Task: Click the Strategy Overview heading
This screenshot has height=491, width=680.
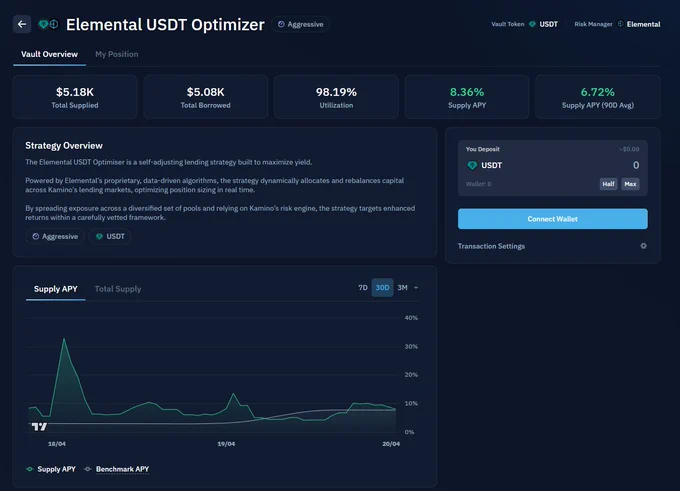Action: pyautogui.click(x=64, y=146)
